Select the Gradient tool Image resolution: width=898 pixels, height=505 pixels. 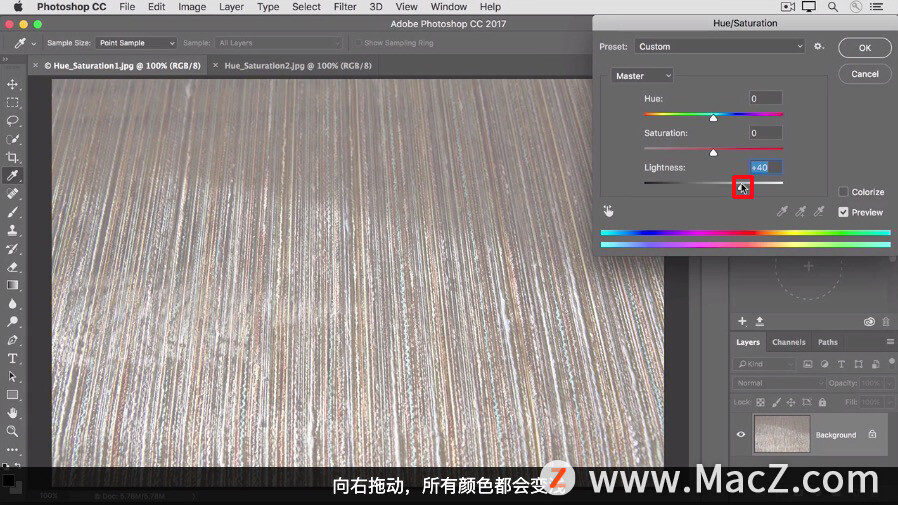[x=12, y=285]
